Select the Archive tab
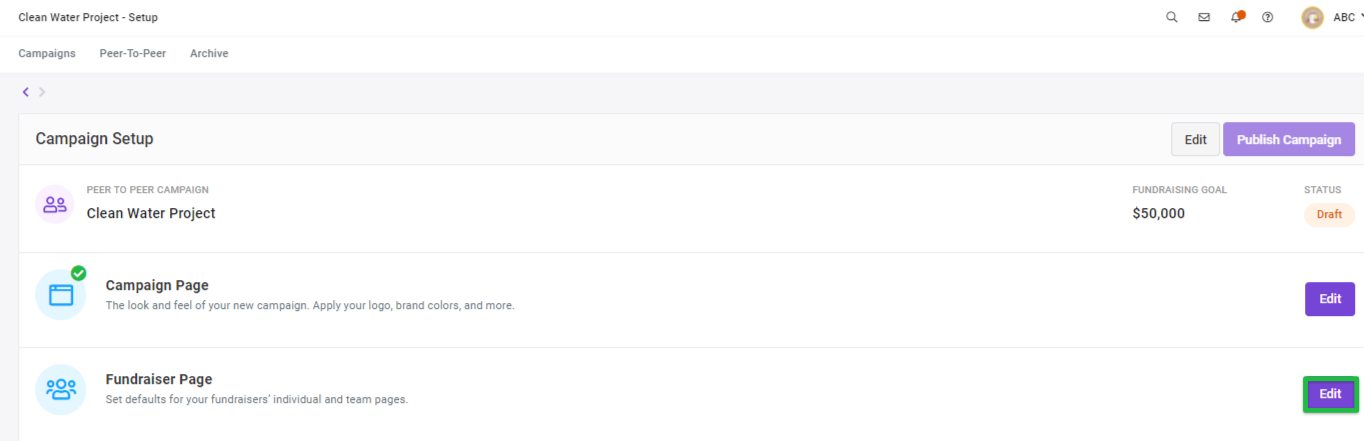The height and width of the screenshot is (441, 1364). [x=209, y=53]
